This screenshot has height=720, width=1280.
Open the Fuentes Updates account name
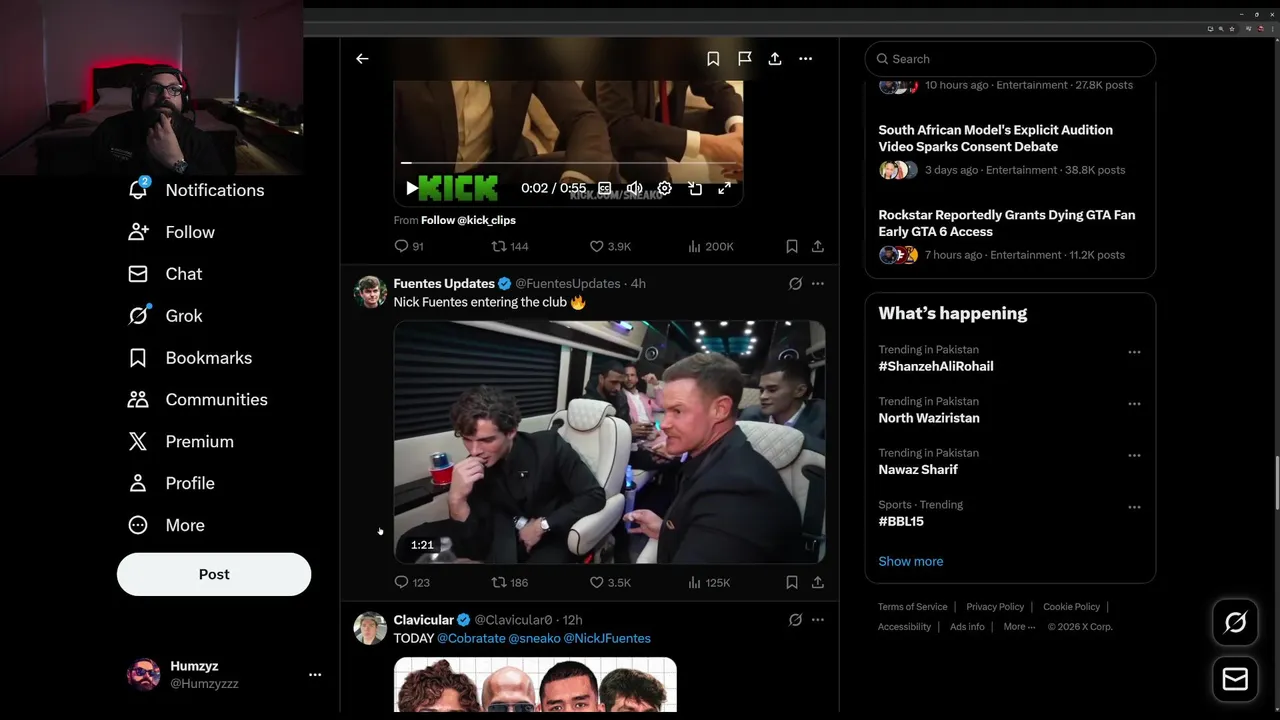point(444,284)
